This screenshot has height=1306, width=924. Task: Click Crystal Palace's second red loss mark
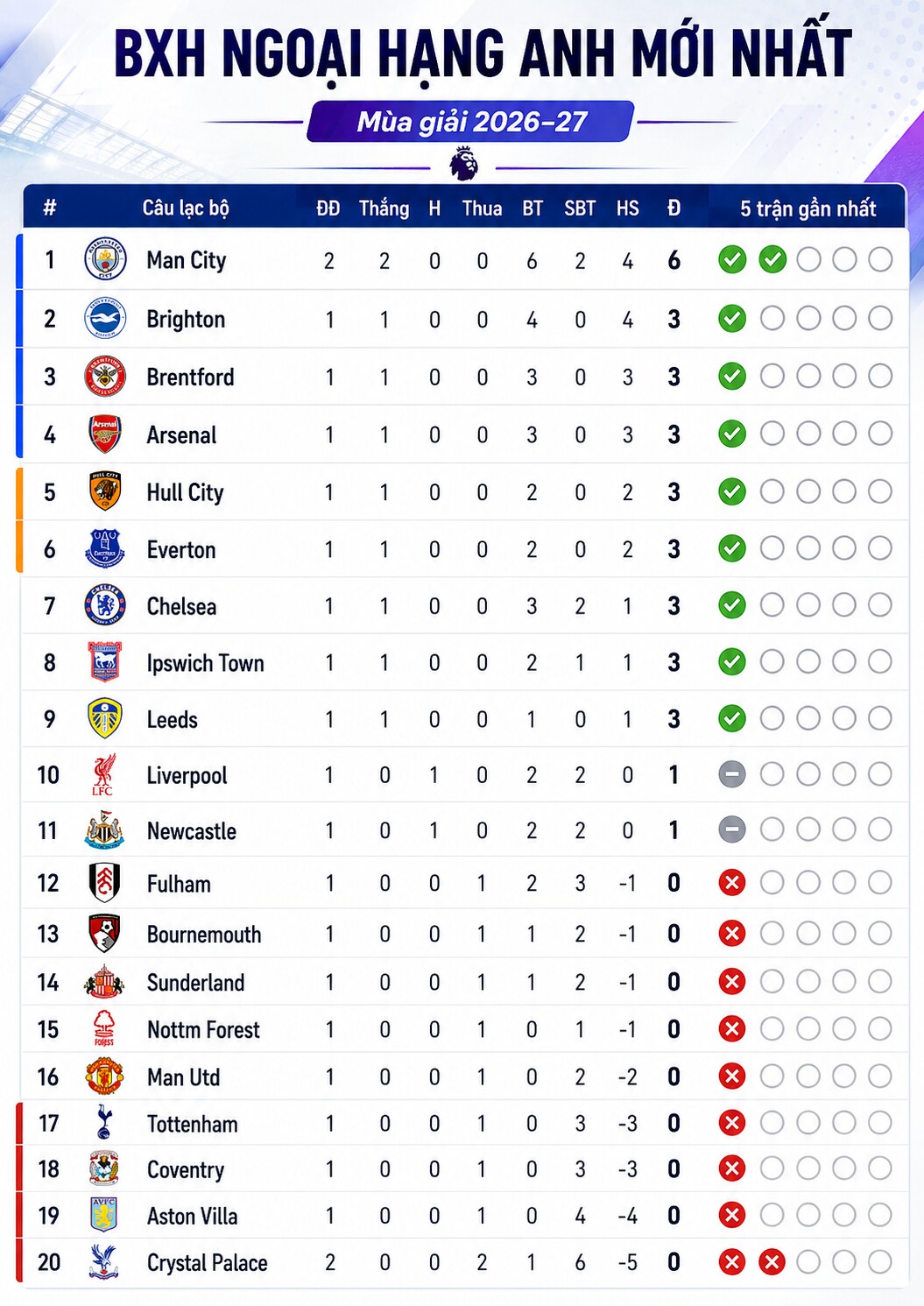tap(772, 1262)
